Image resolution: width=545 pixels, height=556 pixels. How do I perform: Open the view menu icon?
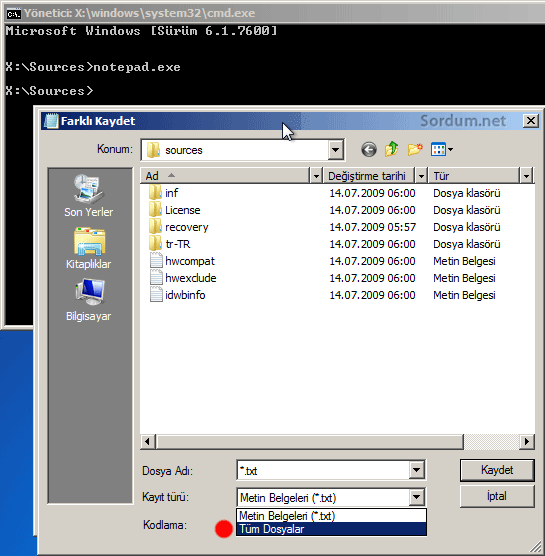pyautogui.click(x=441, y=149)
